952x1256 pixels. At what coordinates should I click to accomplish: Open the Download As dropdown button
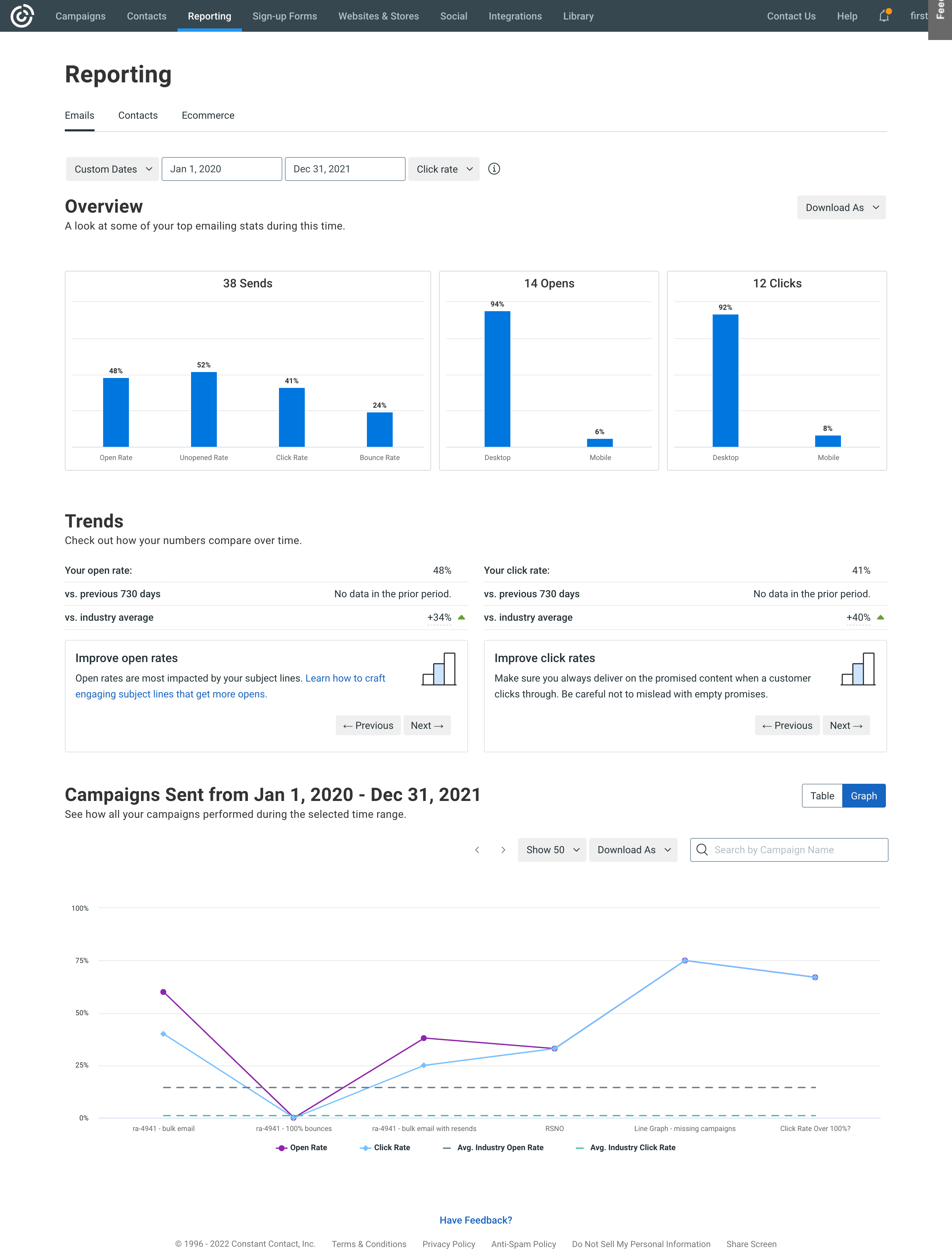(840, 207)
